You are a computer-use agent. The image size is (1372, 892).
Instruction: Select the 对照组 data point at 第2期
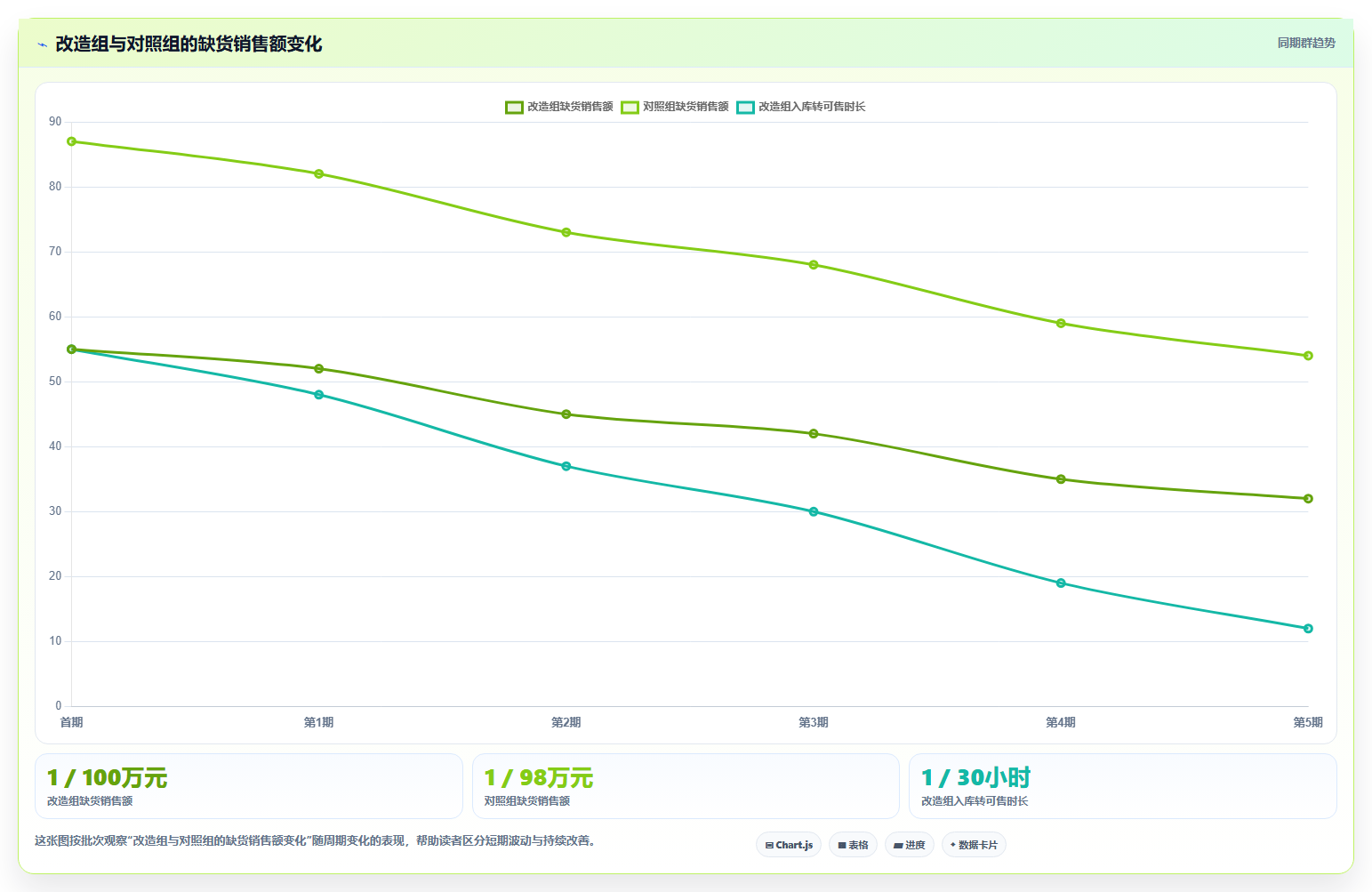pyautogui.click(x=566, y=232)
